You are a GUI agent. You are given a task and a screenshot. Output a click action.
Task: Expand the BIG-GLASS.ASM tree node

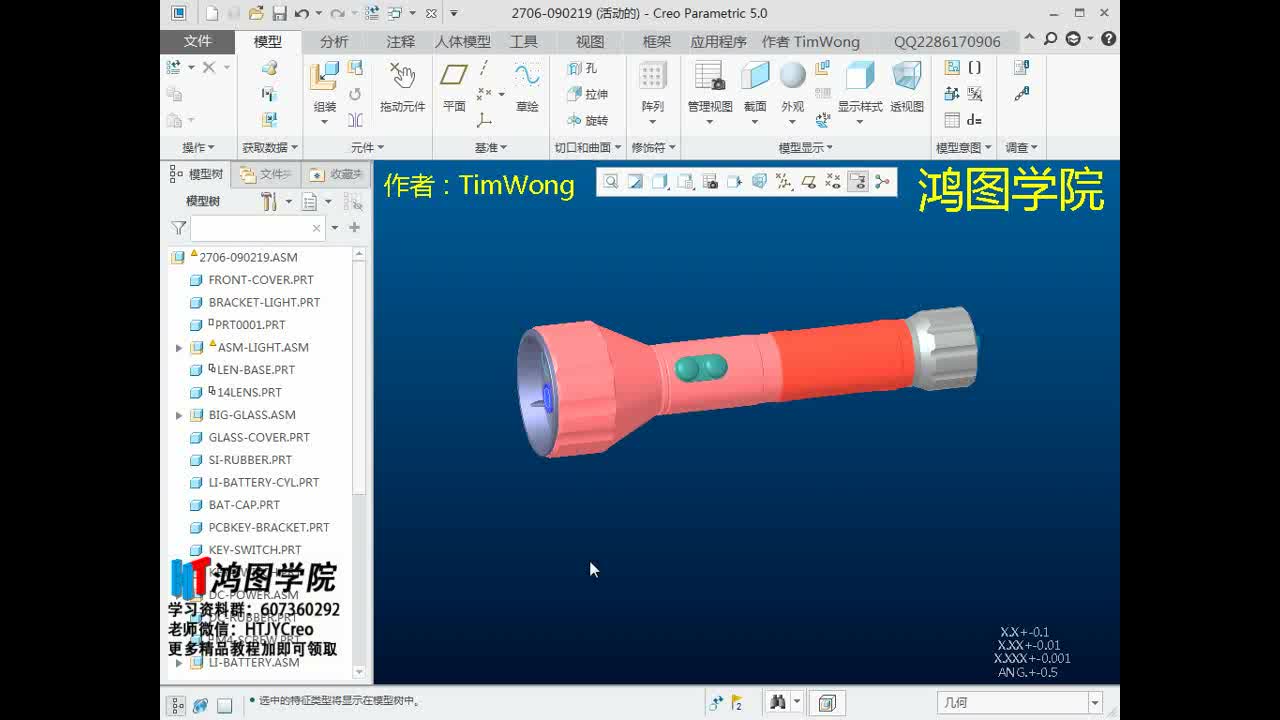(x=179, y=415)
